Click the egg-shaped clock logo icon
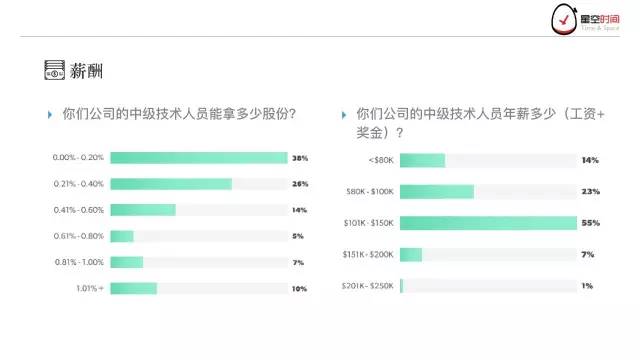 (564, 19)
